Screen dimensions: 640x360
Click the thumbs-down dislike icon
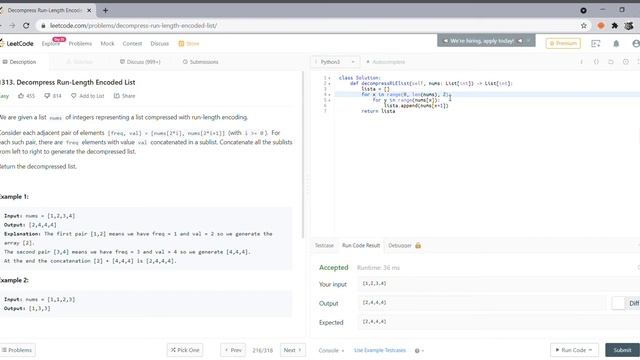(x=47, y=96)
